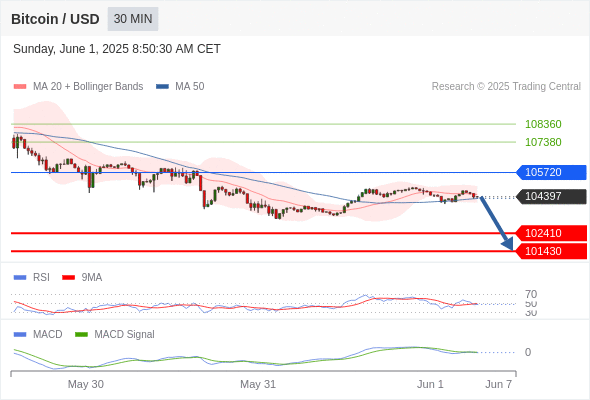
Task: Click the 30 MIN timeframe badge
Action: [133, 19]
